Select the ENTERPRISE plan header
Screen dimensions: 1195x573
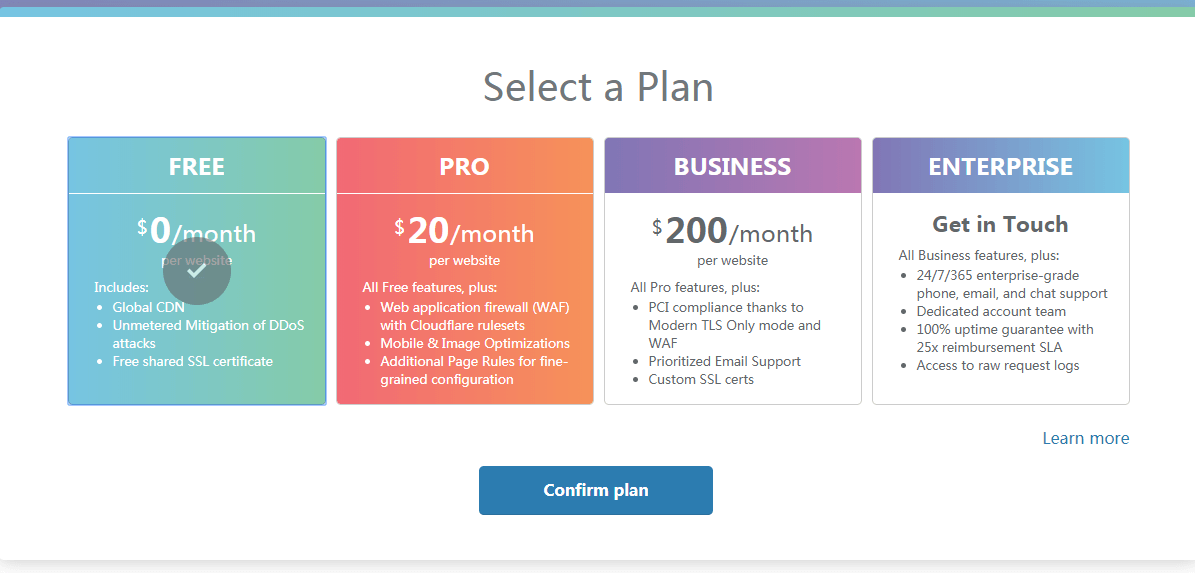coord(1000,166)
